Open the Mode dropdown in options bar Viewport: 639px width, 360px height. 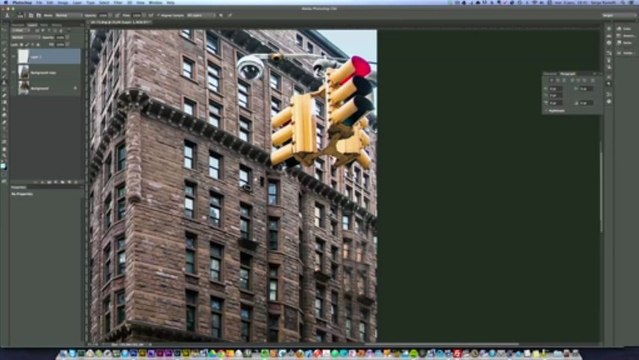point(69,15)
